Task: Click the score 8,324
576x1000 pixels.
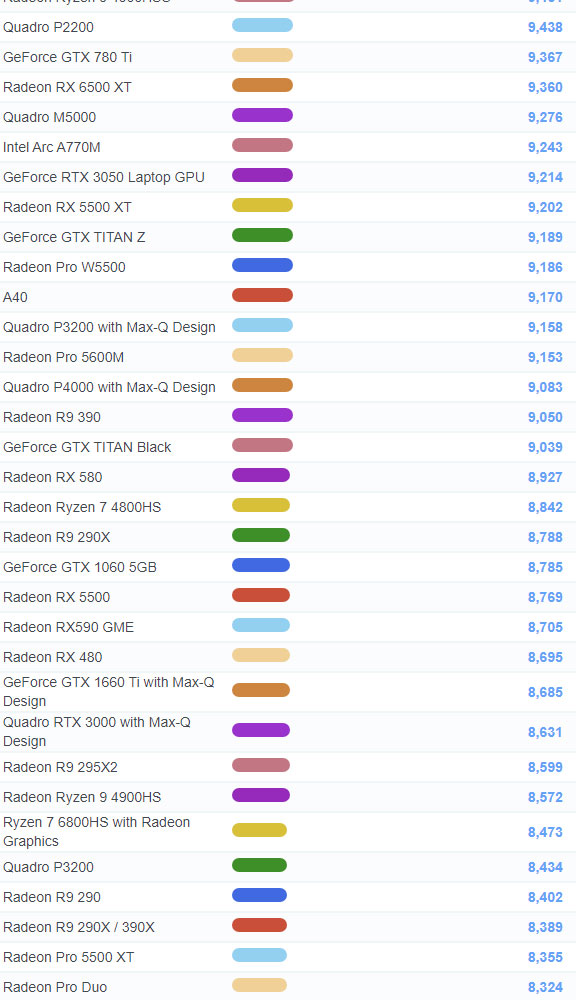Action: [x=545, y=987]
